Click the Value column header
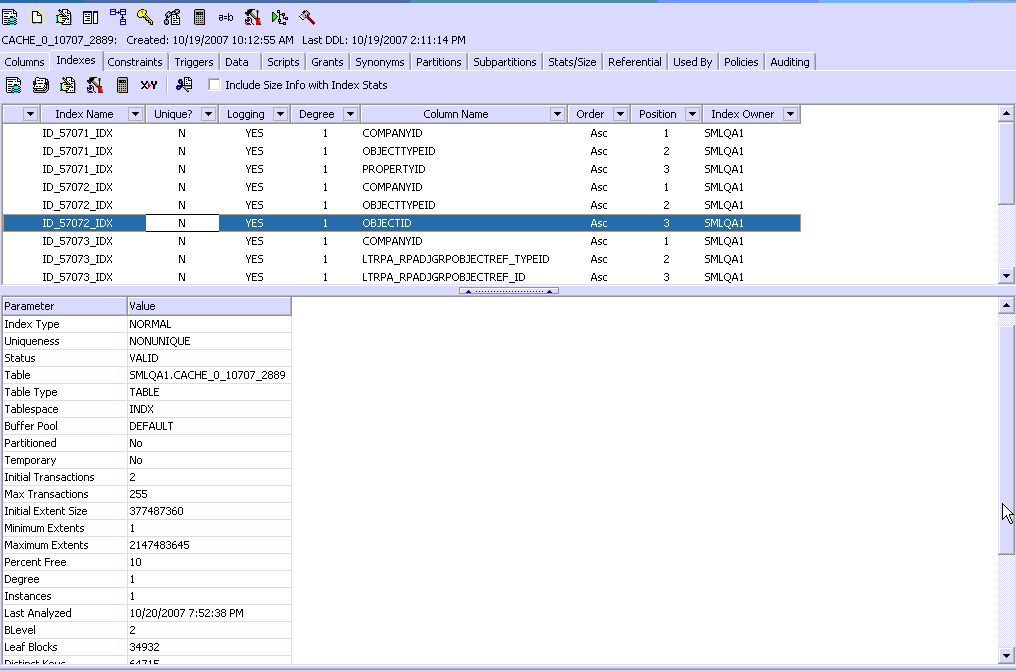 click(209, 306)
